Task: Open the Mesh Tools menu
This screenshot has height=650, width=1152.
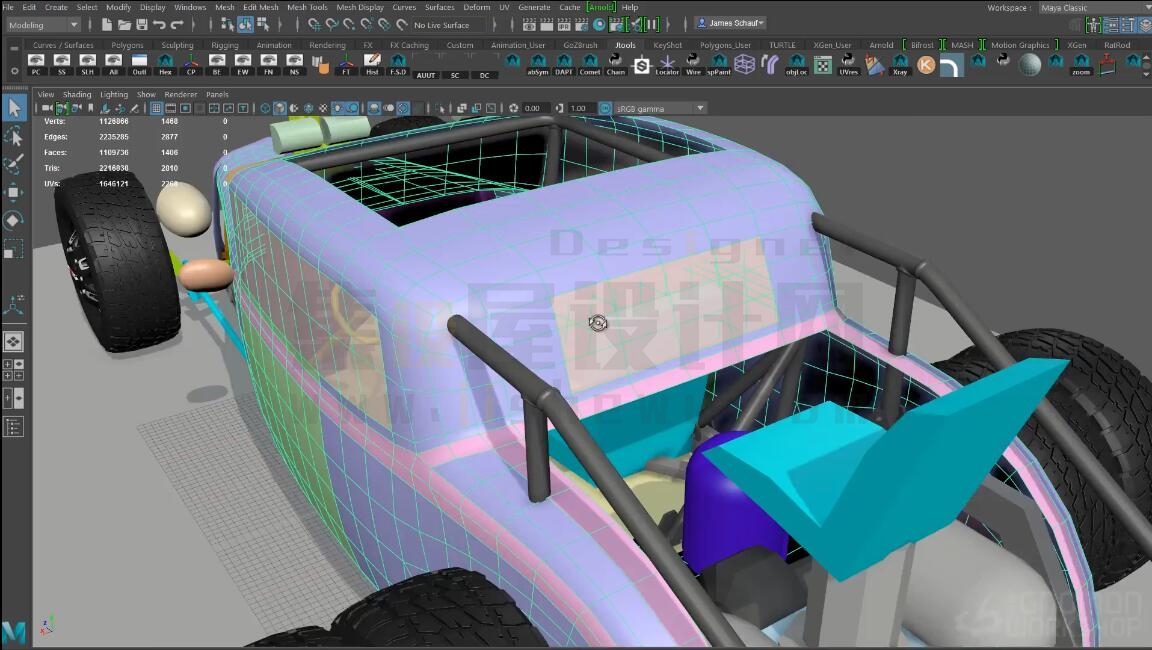Action: tap(307, 7)
